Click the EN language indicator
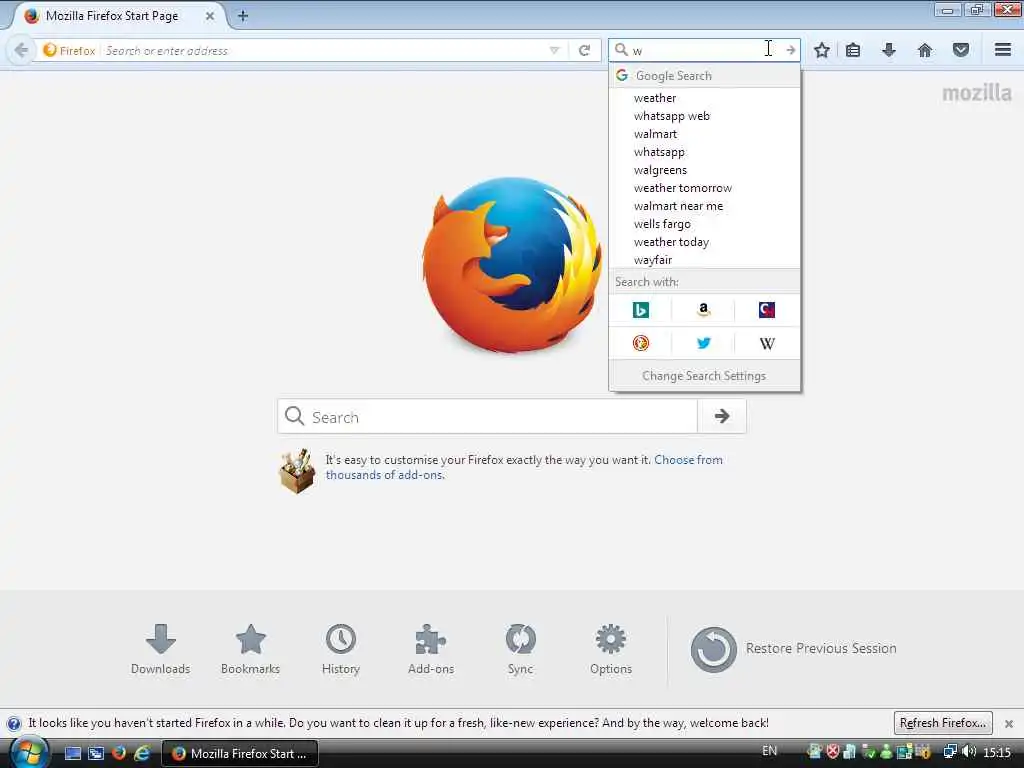Image resolution: width=1024 pixels, height=768 pixels. 769,751
